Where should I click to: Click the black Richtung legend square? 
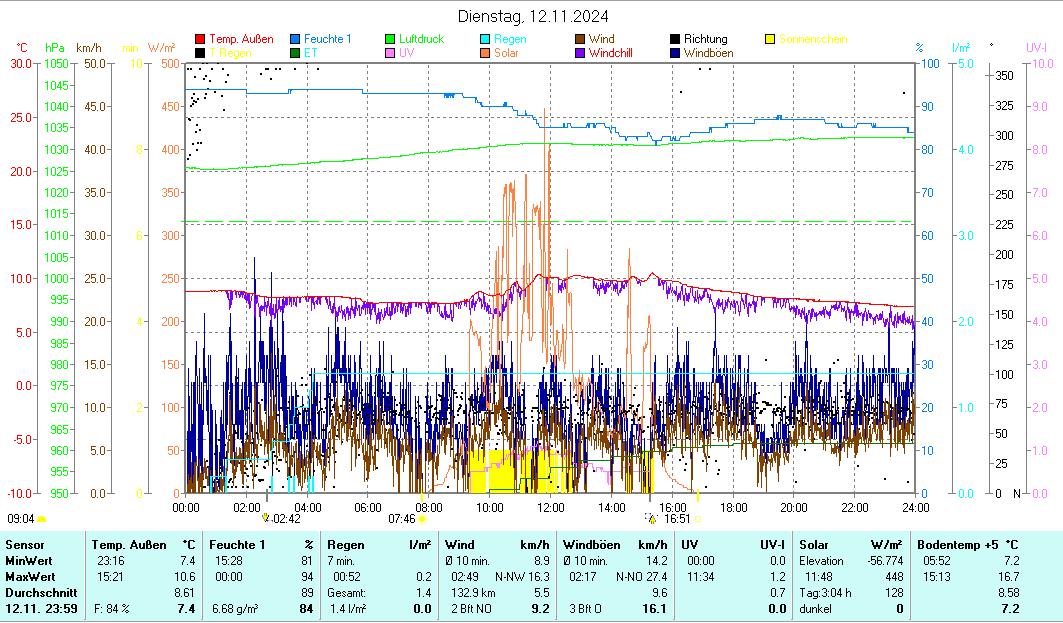pos(676,40)
